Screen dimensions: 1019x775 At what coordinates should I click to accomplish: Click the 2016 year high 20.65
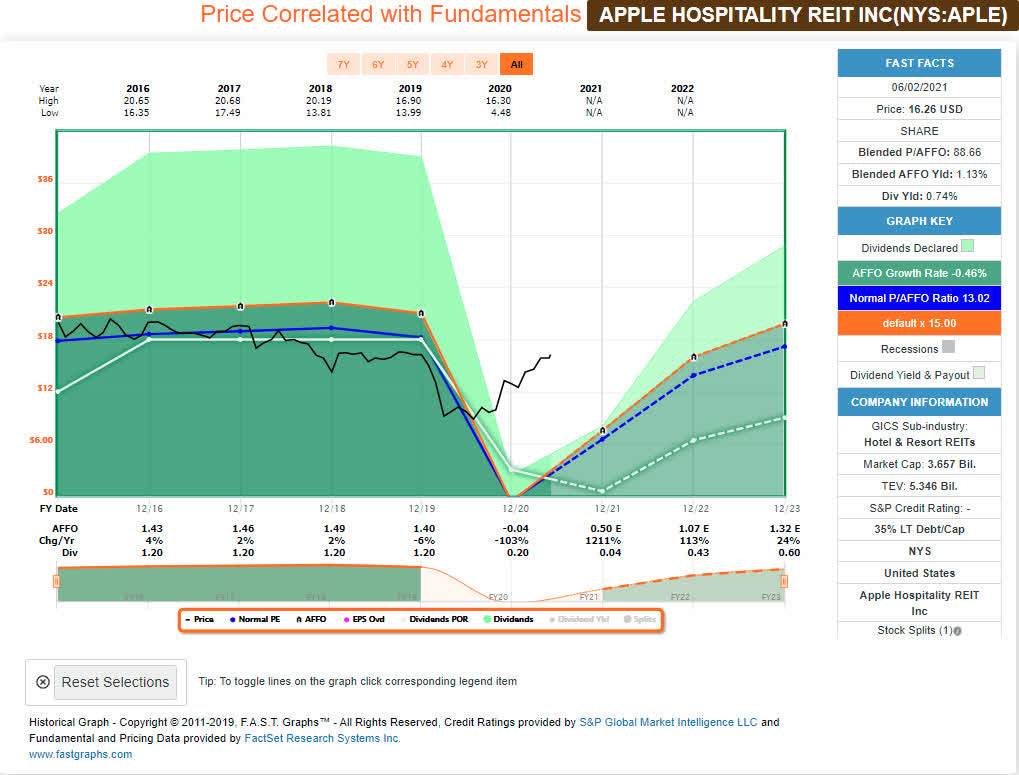[x=136, y=101]
